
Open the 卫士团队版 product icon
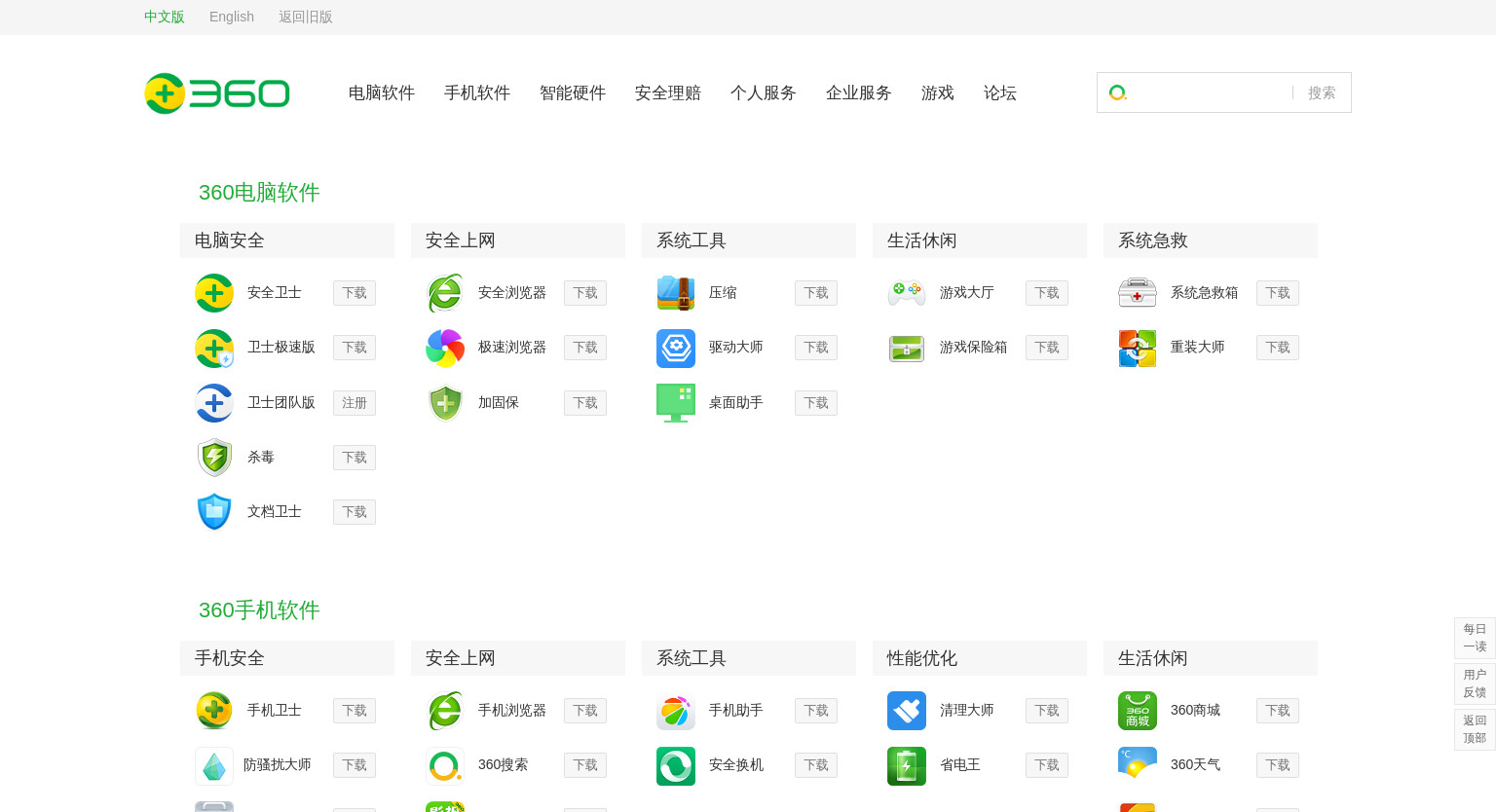pos(214,403)
